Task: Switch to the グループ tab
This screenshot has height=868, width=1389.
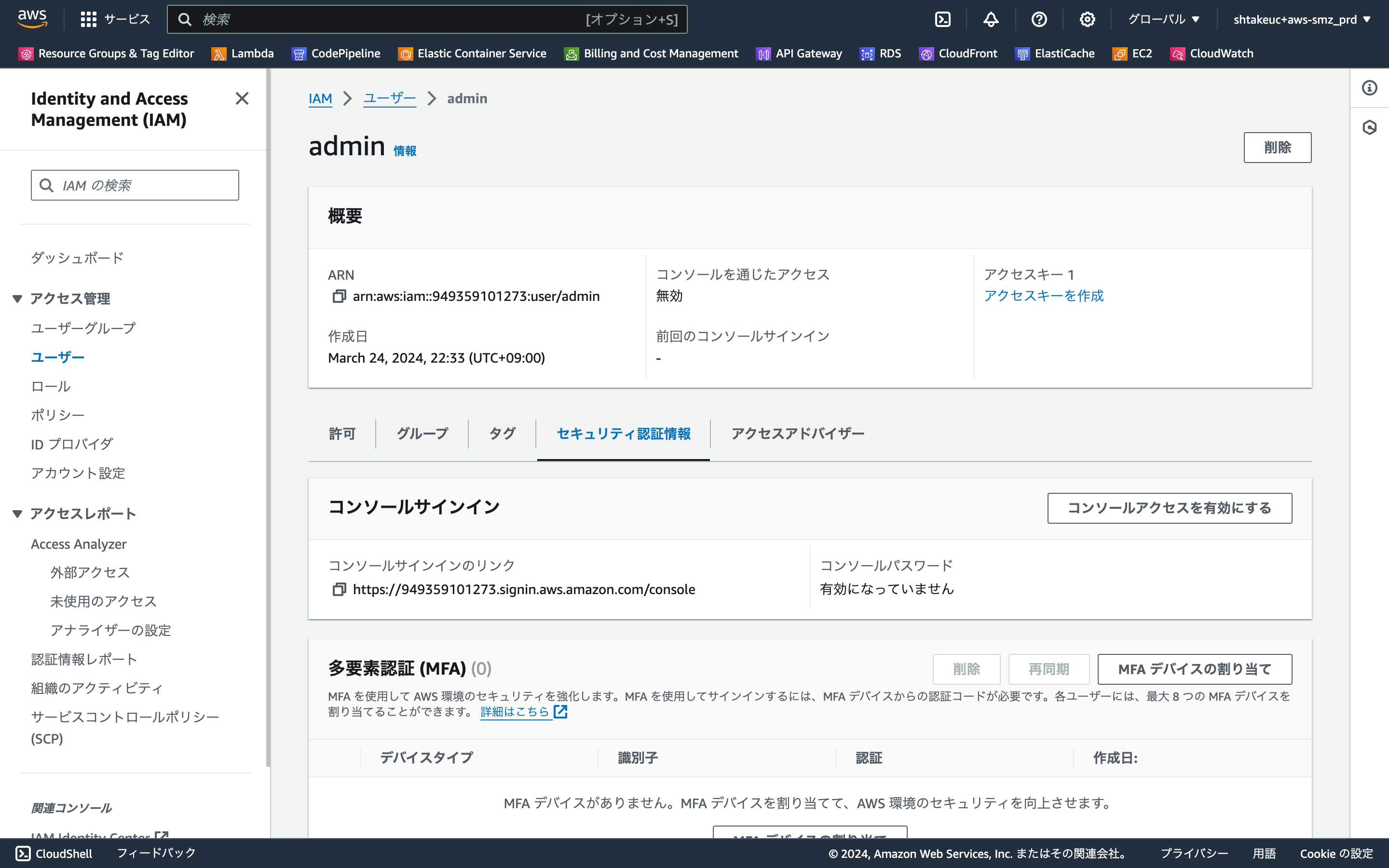Action: pyautogui.click(x=422, y=434)
